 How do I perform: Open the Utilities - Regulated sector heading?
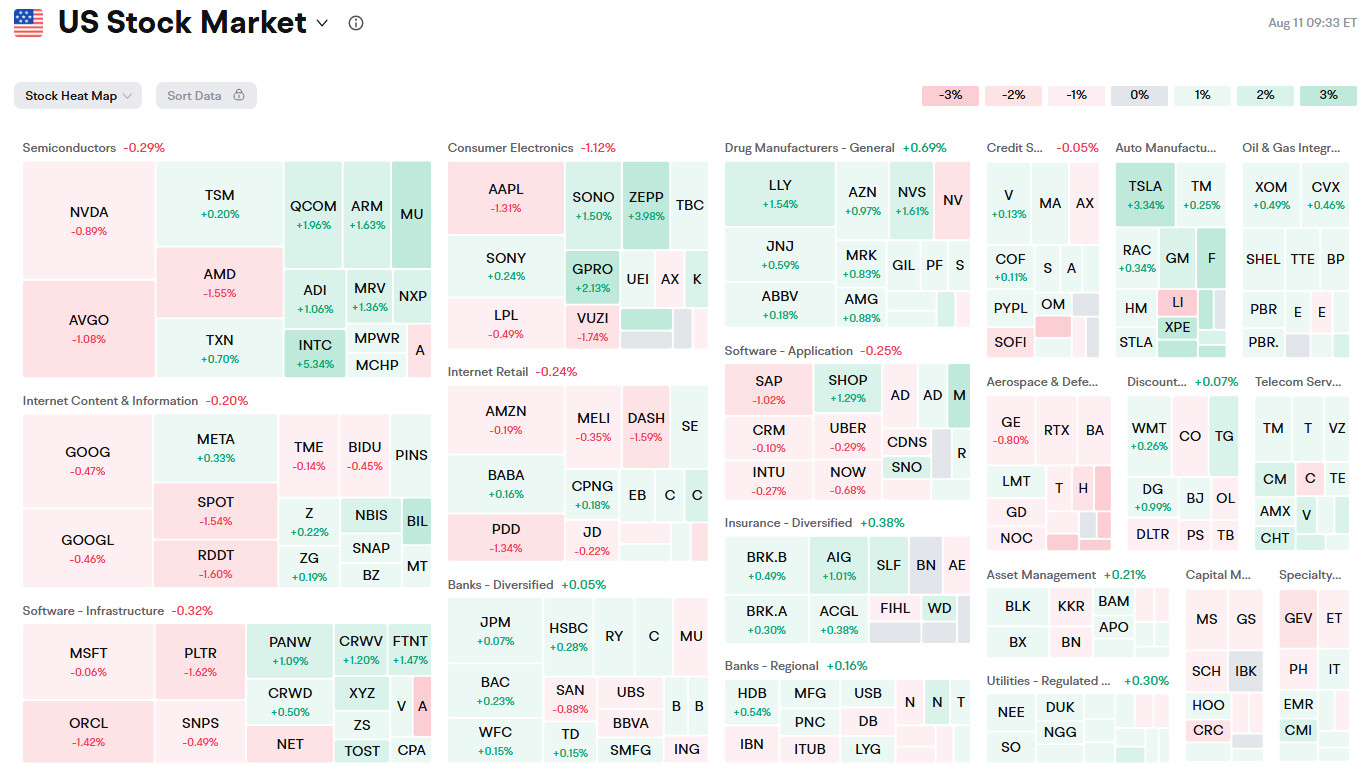(x=1049, y=681)
